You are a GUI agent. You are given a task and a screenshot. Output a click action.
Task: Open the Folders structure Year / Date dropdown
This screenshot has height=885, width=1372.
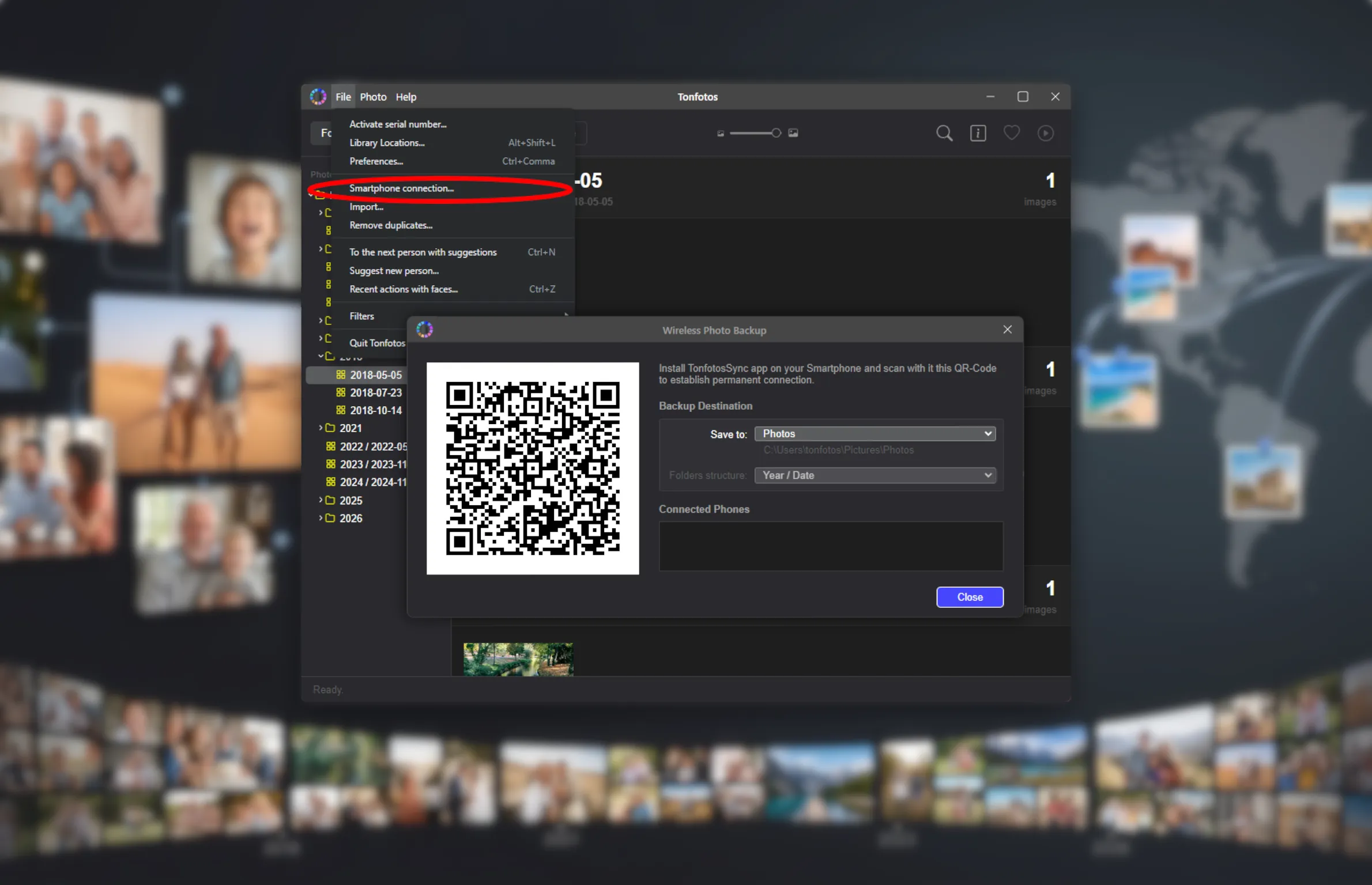(875, 475)
